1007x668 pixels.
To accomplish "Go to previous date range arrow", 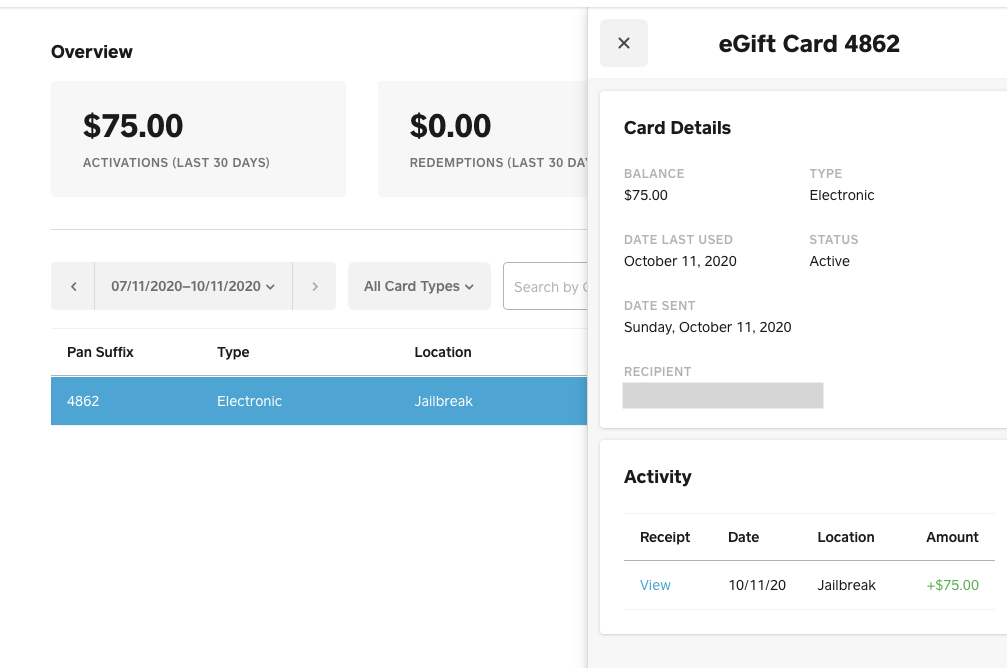I will [73, 286].
